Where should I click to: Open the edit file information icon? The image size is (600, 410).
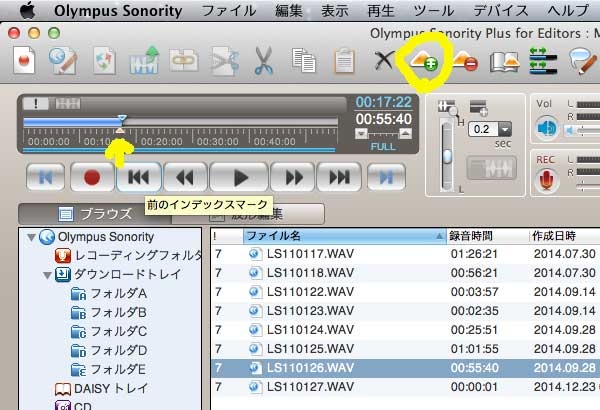point(63,60)
